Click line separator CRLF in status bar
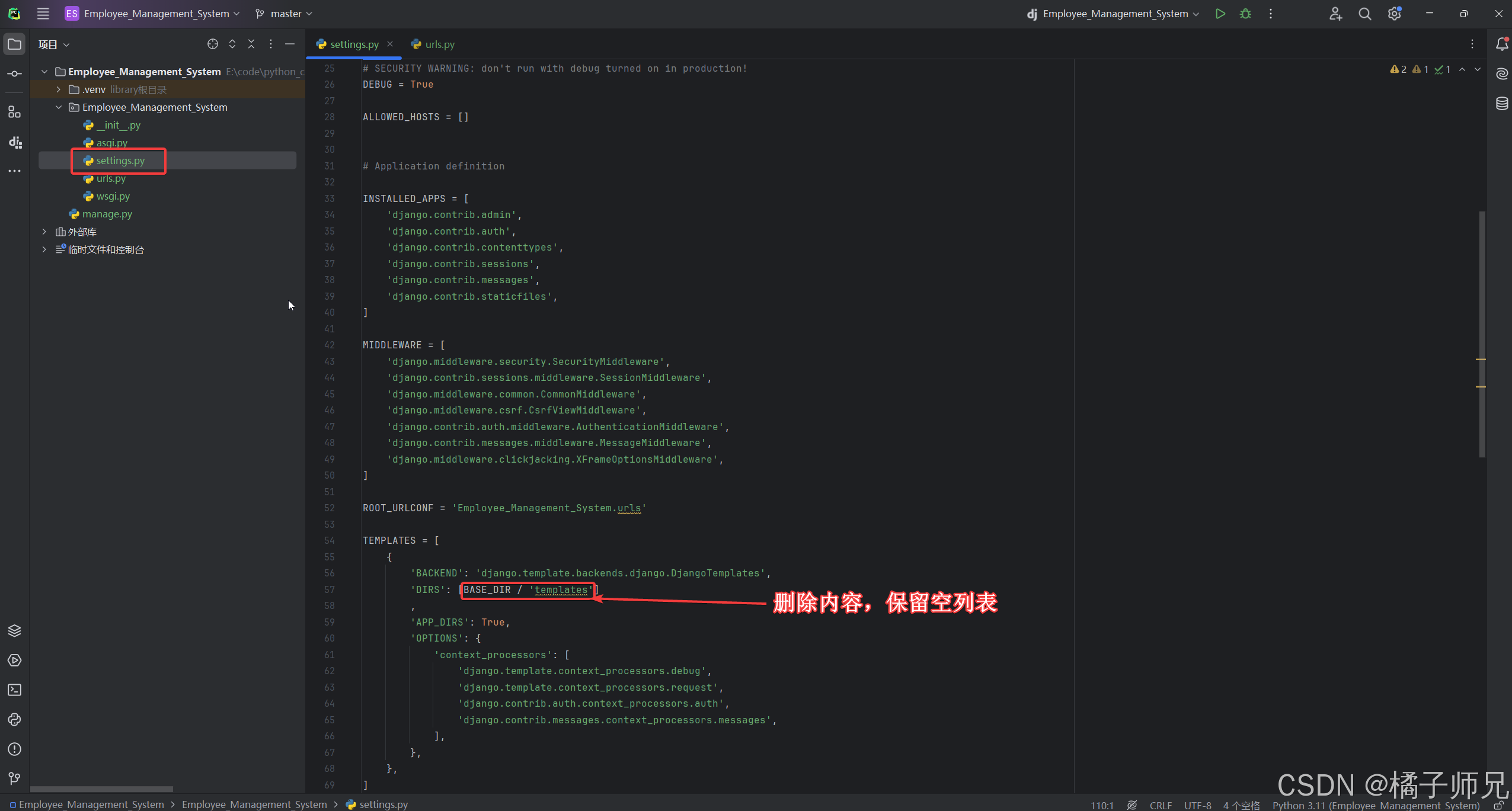Image resolution: width=1512 pixels, height=811 pixels. pos(1161,805)
